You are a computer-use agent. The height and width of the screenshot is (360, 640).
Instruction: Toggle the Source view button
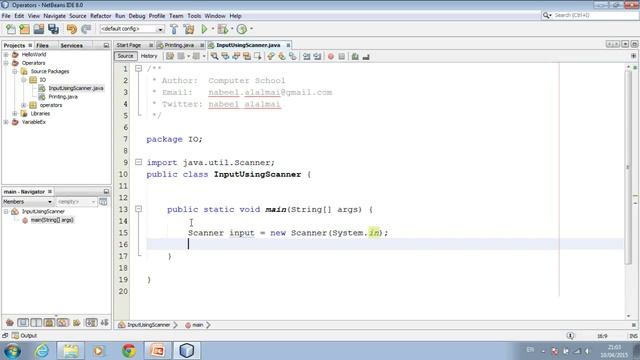point(125,56)
